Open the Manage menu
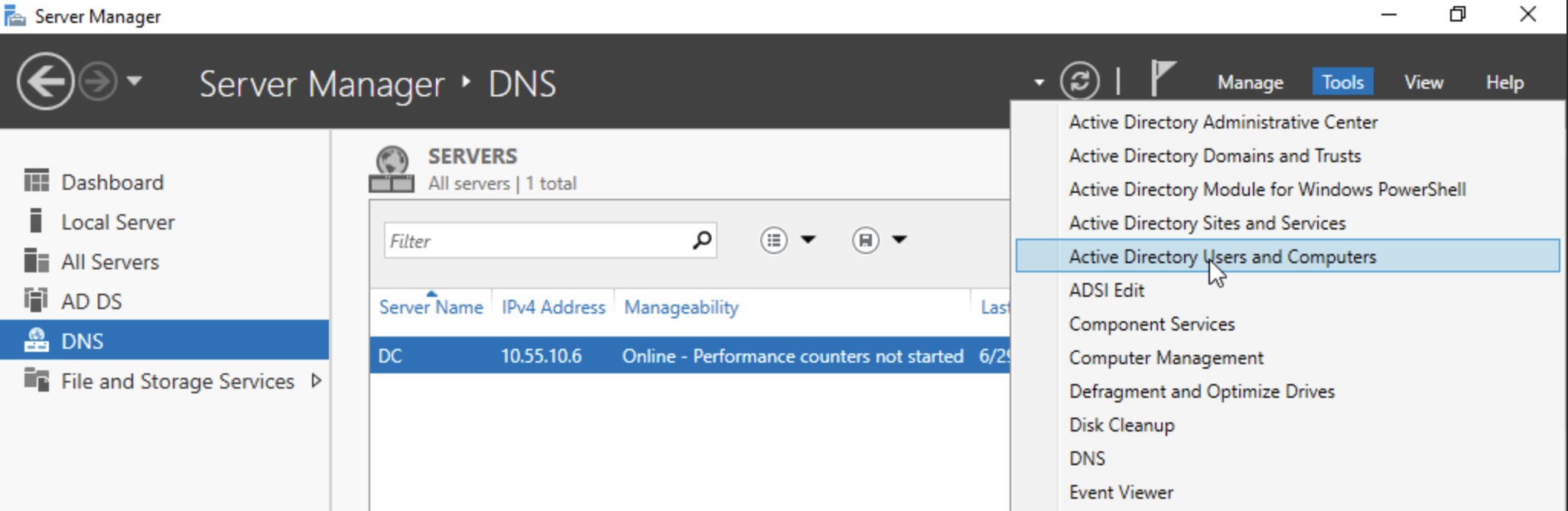 (x=1250, y=82)
